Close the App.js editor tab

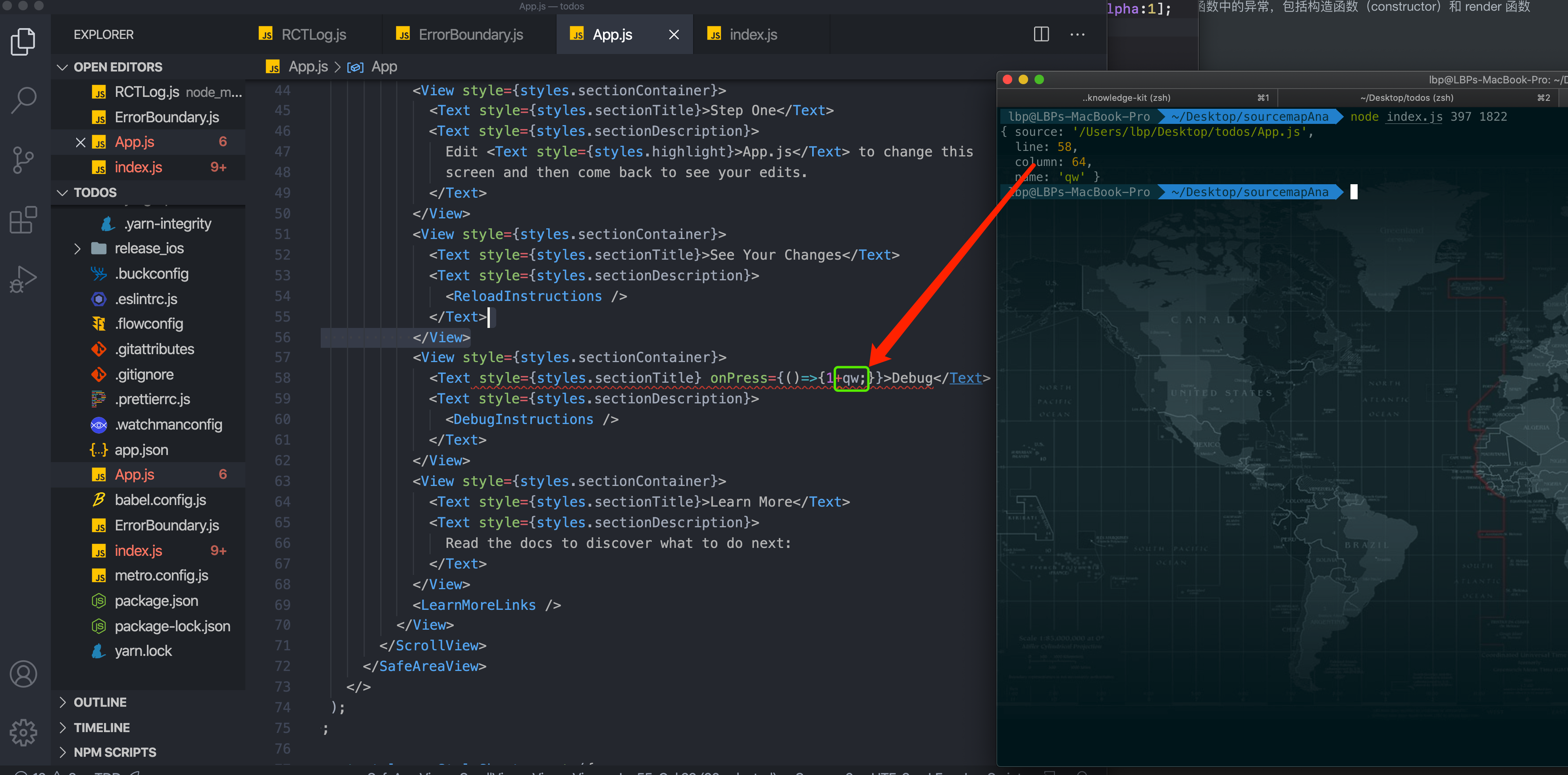point(673,35)
